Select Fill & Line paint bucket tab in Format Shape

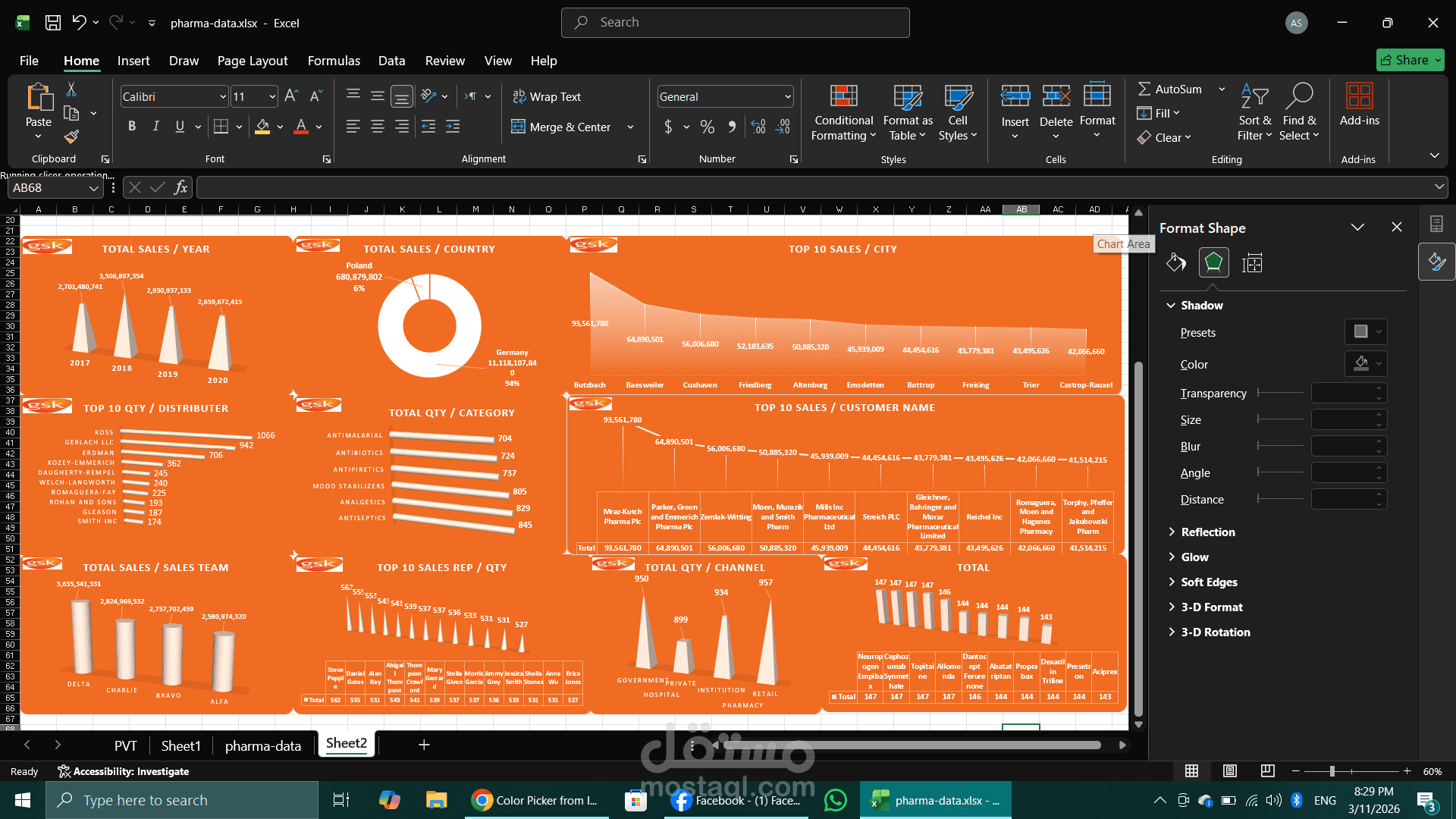pos(1175,263)
